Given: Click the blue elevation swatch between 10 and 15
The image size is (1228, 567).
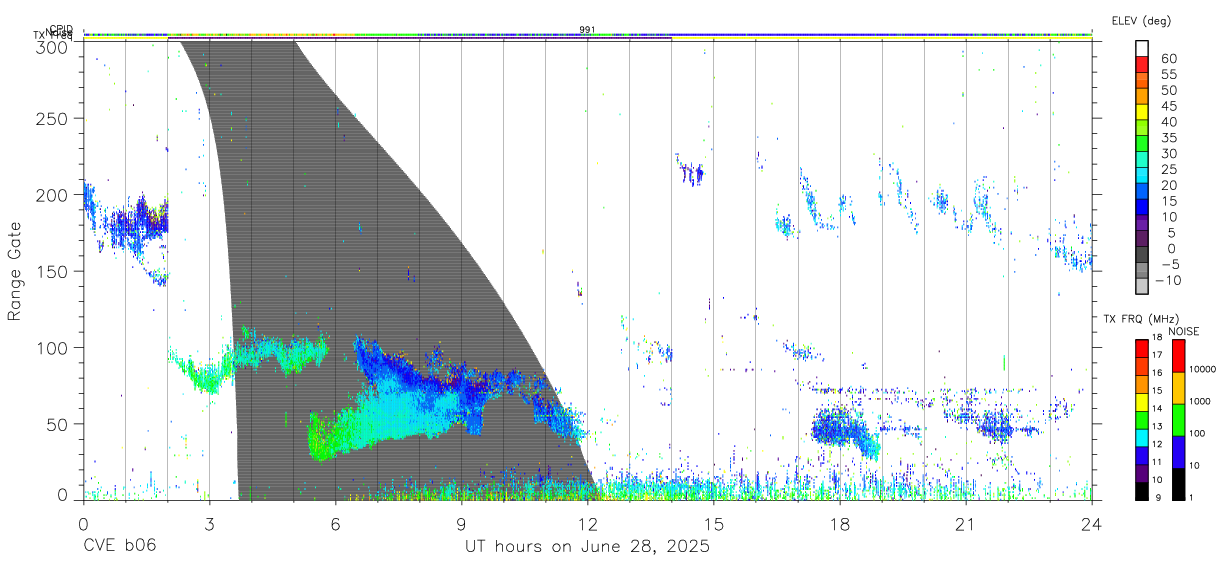Looking at the screenshot, I should [x=1142, y=209].
